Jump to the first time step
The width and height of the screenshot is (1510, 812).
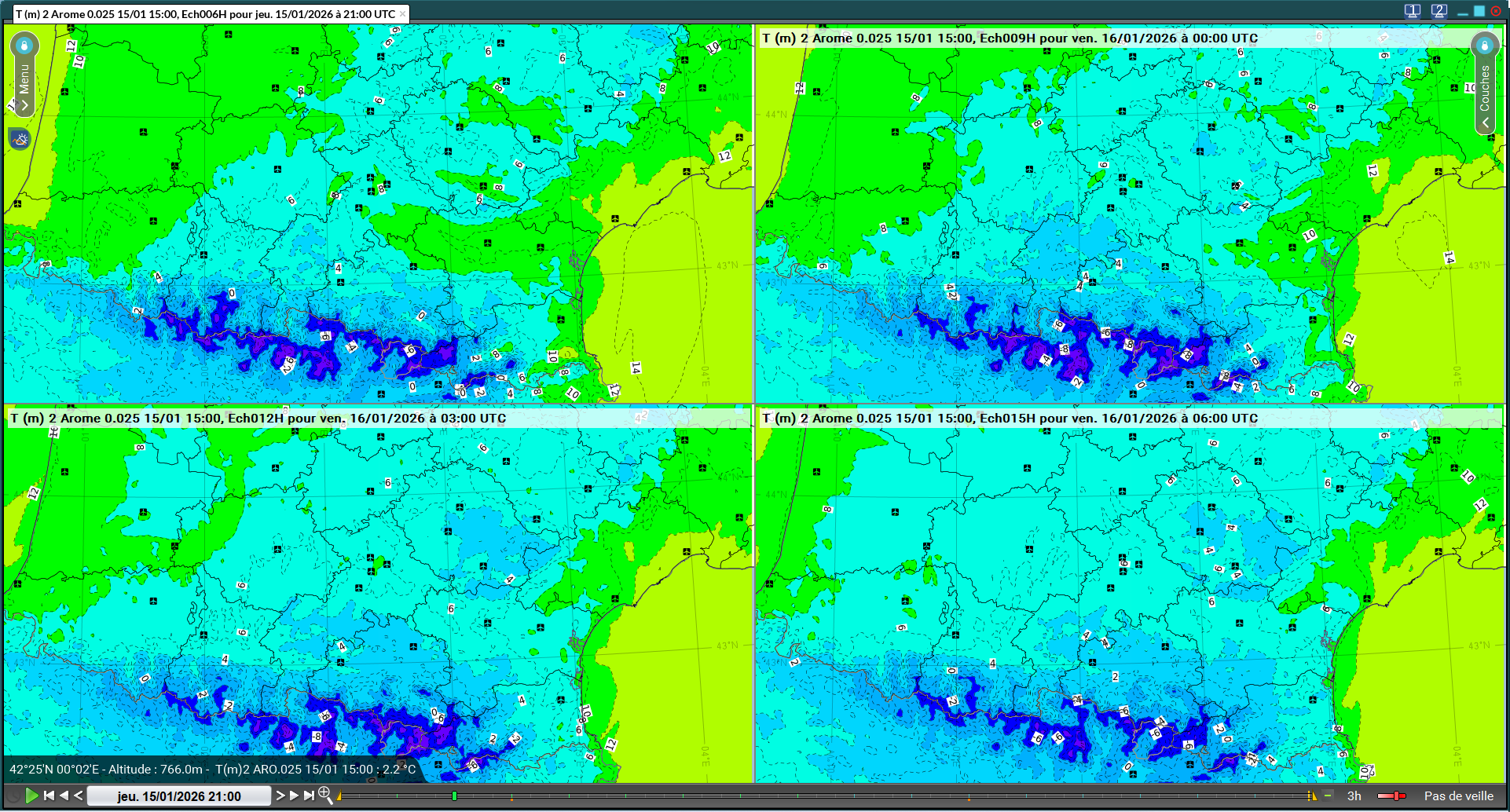click(x=49, y=796)
